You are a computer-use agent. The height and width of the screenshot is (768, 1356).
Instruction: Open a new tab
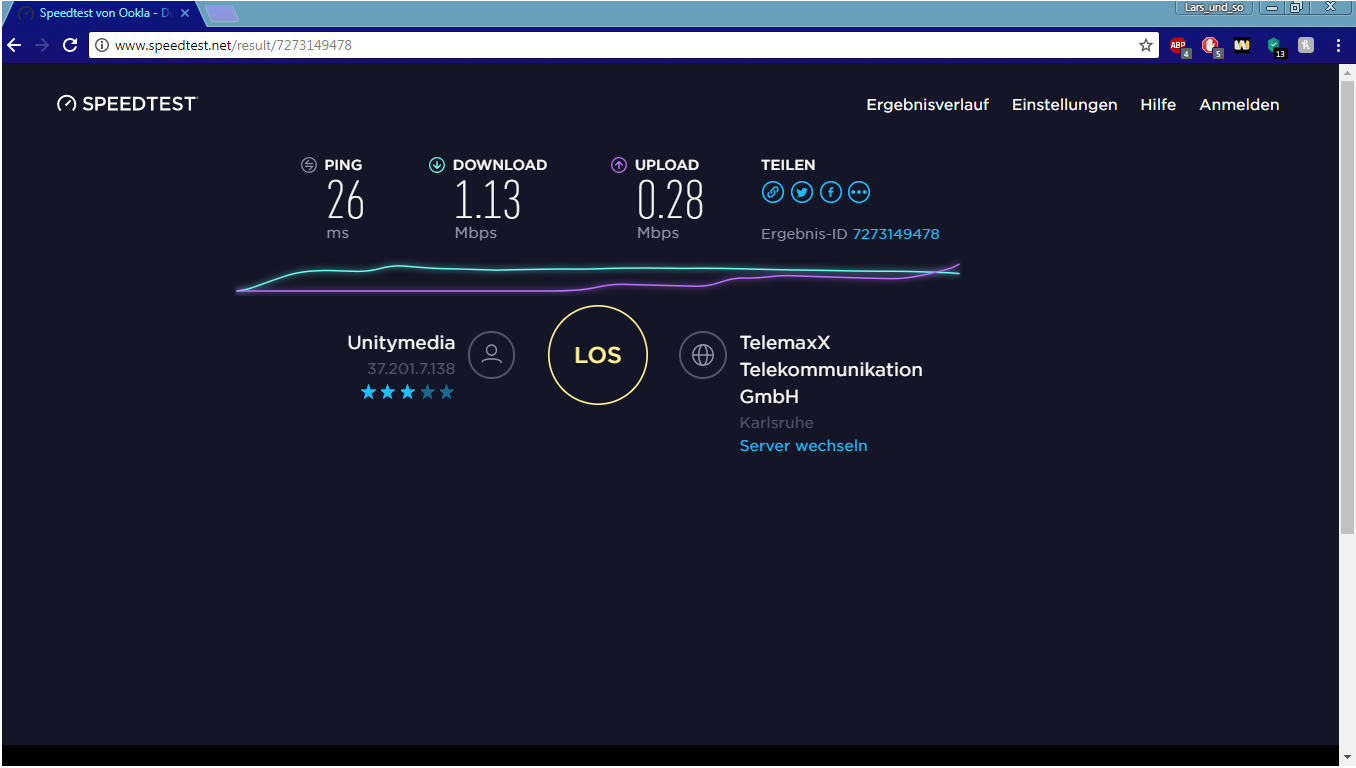(222, 14)
